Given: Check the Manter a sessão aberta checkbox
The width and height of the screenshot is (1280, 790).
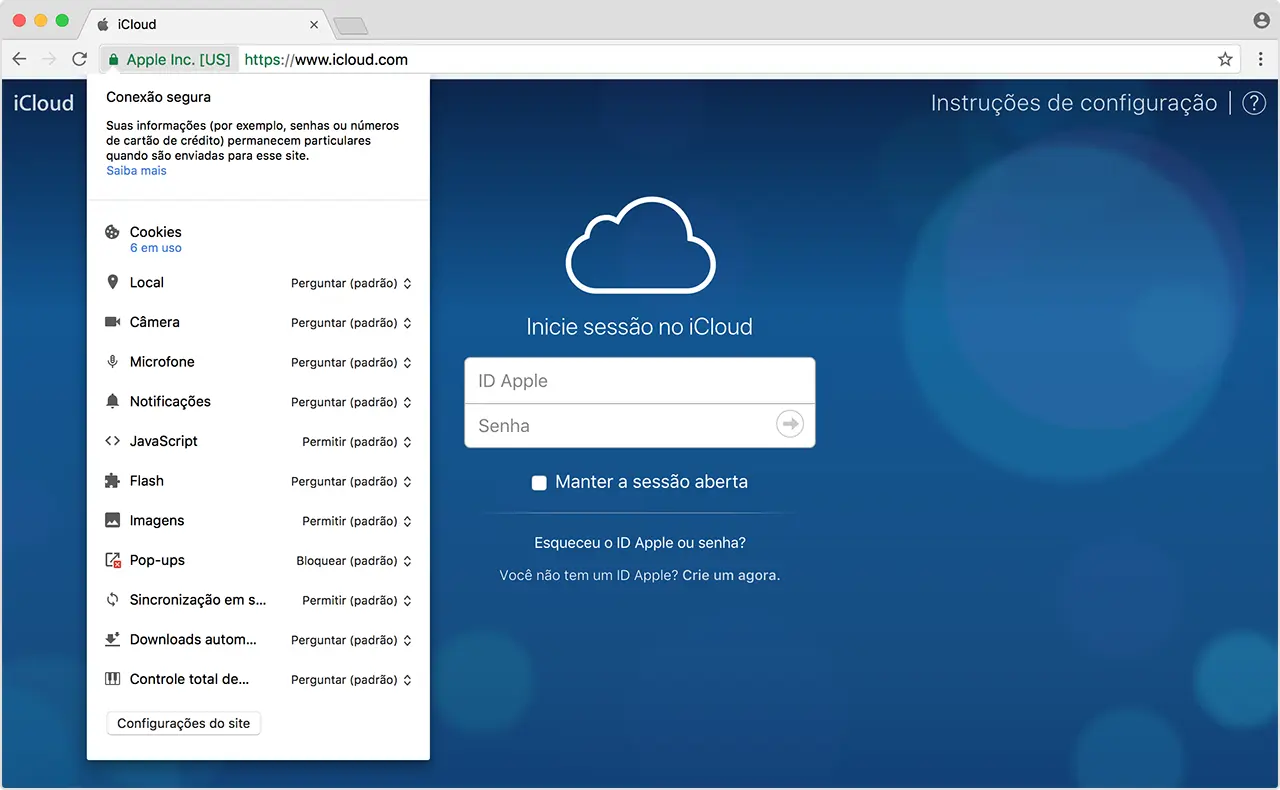Looking at the screenshot, I should [x=539, y=483].
